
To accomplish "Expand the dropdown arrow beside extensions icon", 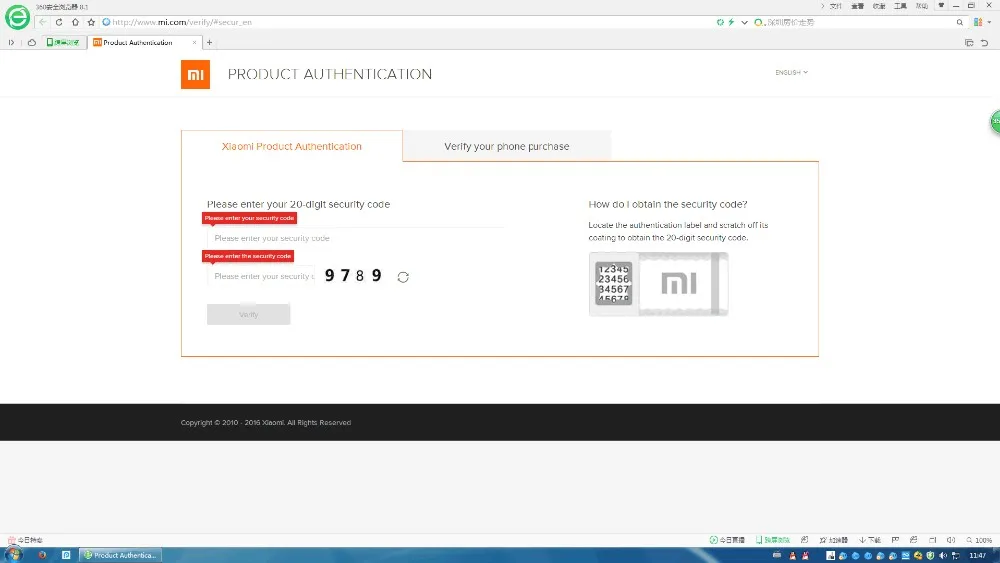I will [989, 22].
